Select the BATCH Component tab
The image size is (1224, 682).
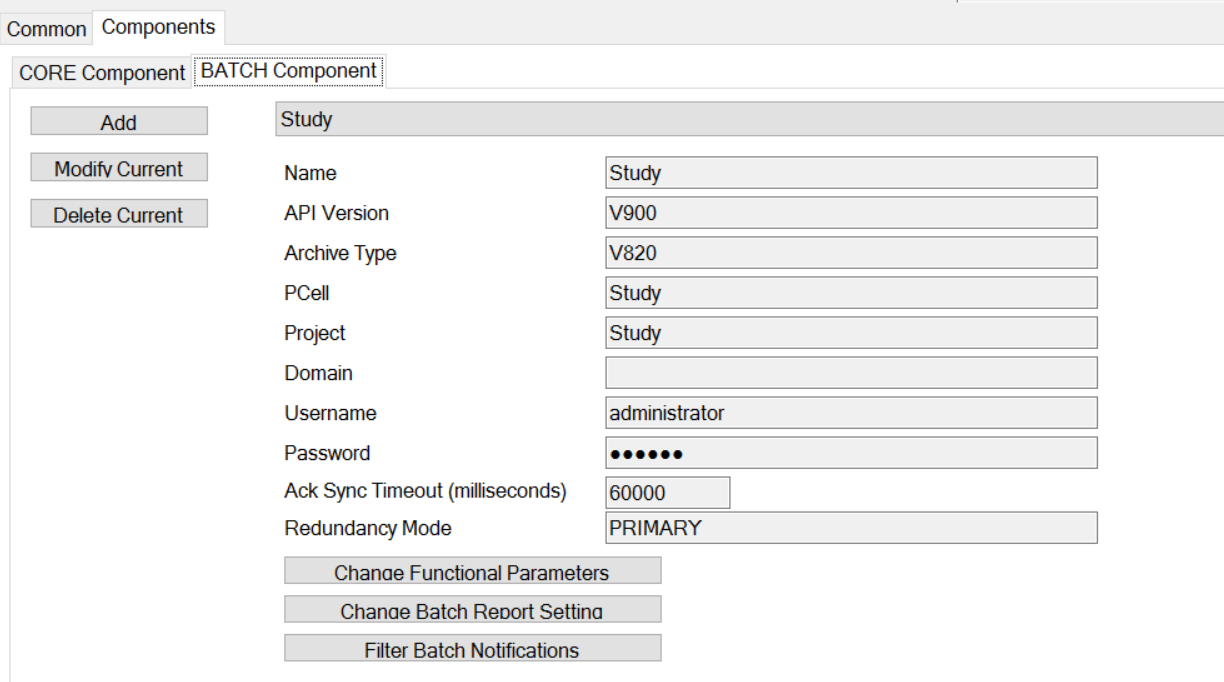pos(288,71)
